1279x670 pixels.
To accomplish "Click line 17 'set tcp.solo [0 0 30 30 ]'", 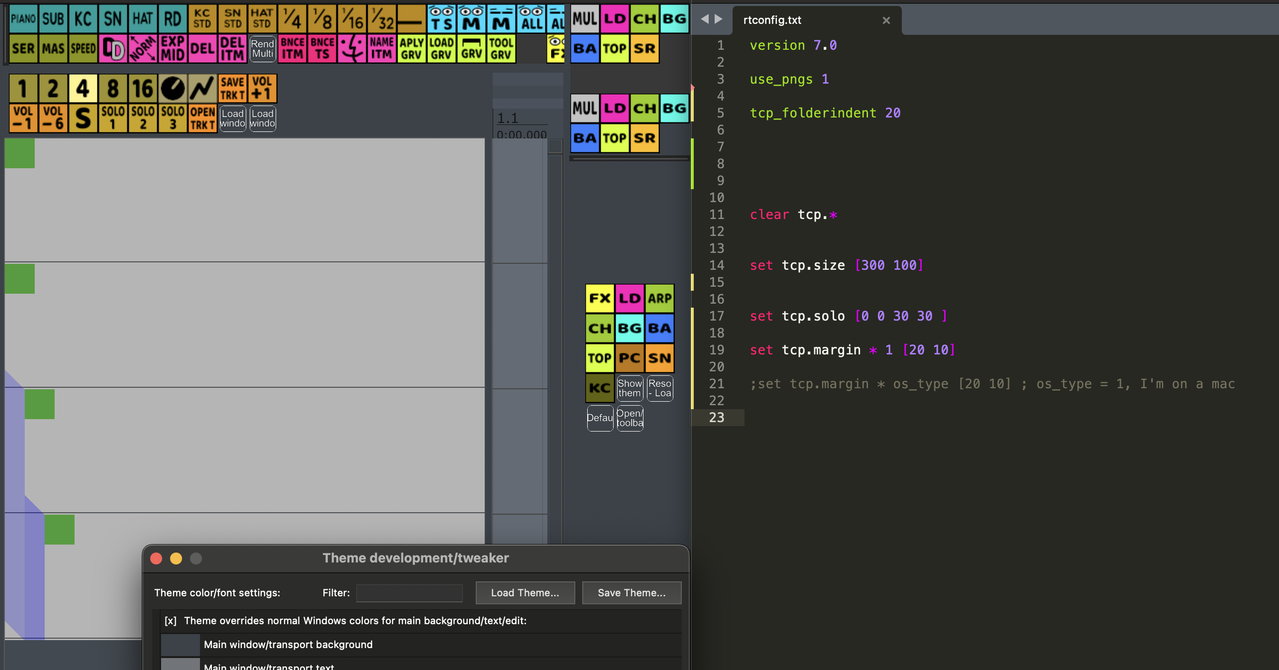I will click(848, 316).
